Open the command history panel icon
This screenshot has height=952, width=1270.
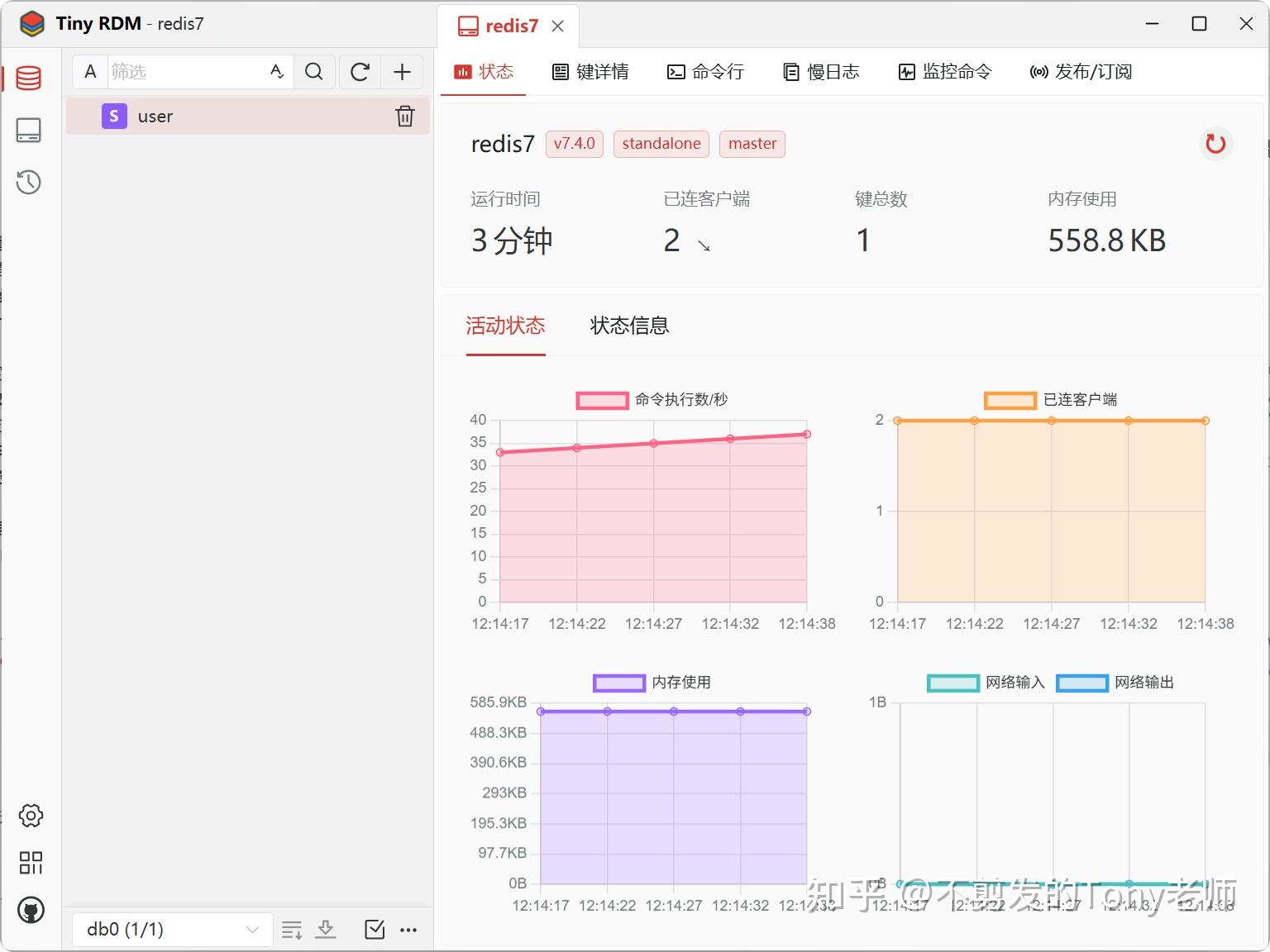point(29,183)
